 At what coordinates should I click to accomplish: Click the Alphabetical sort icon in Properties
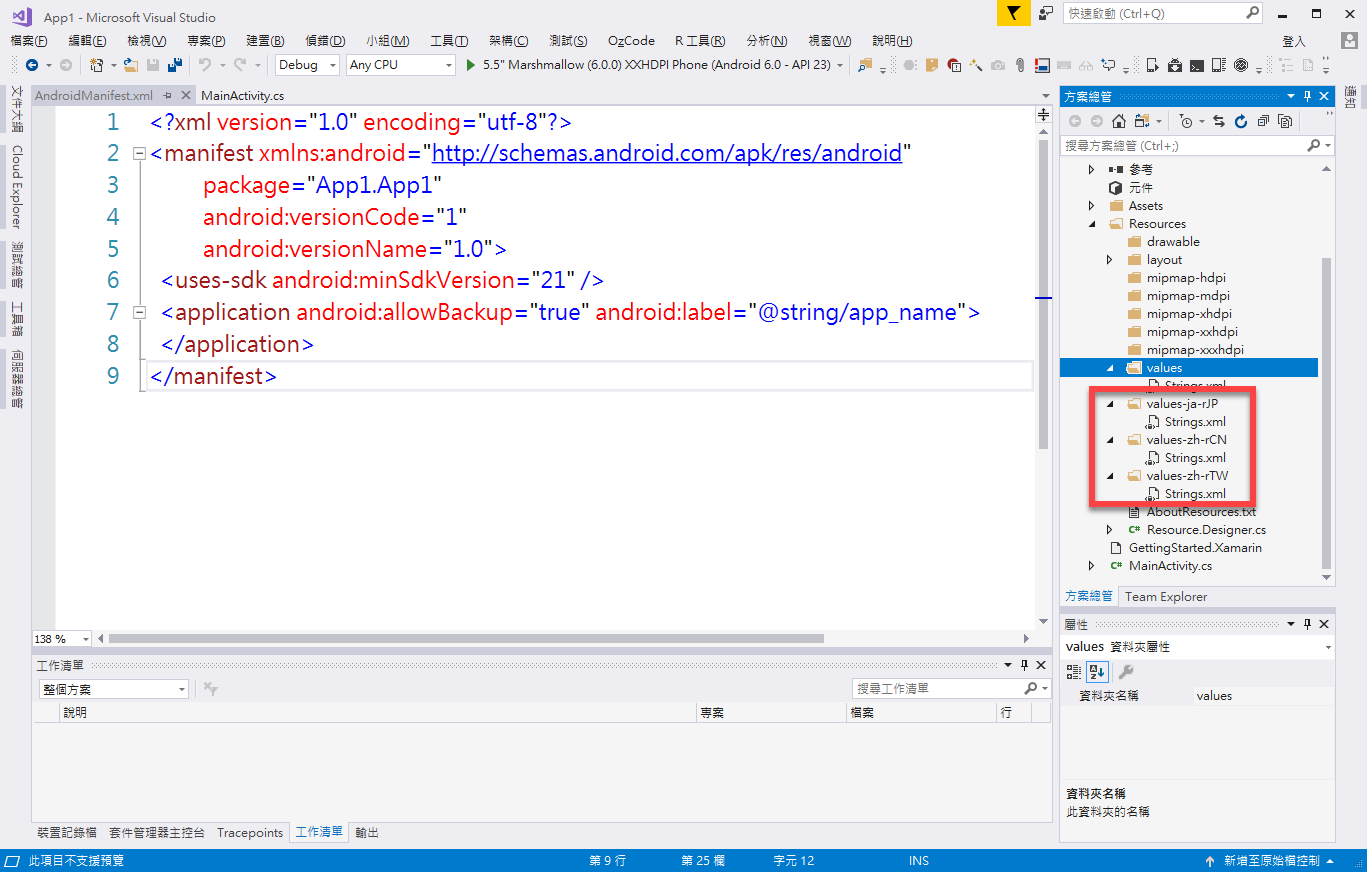[x=1095, y=671]
